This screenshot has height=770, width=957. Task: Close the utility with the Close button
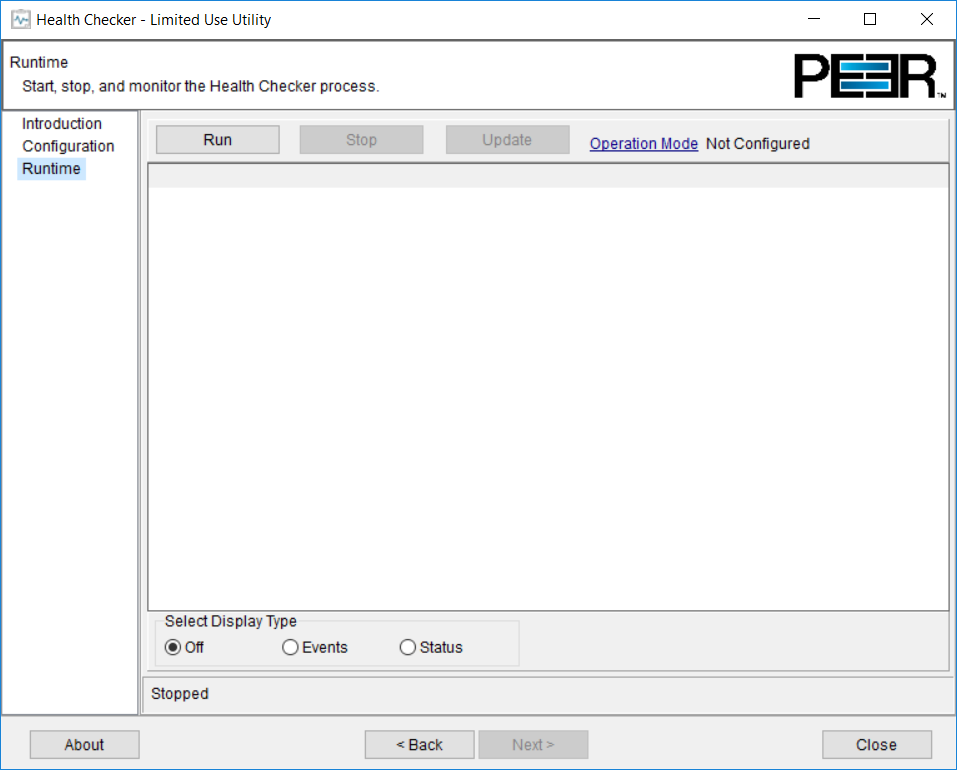(x=876, y=744)
